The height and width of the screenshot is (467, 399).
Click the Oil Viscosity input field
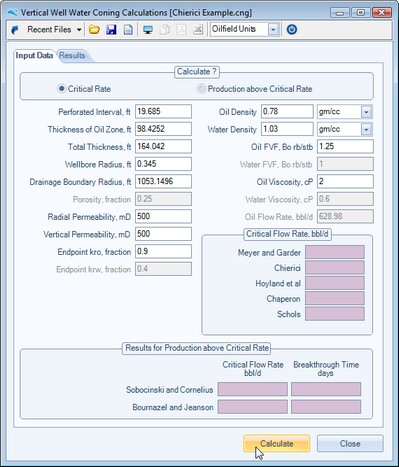point(345,181)
